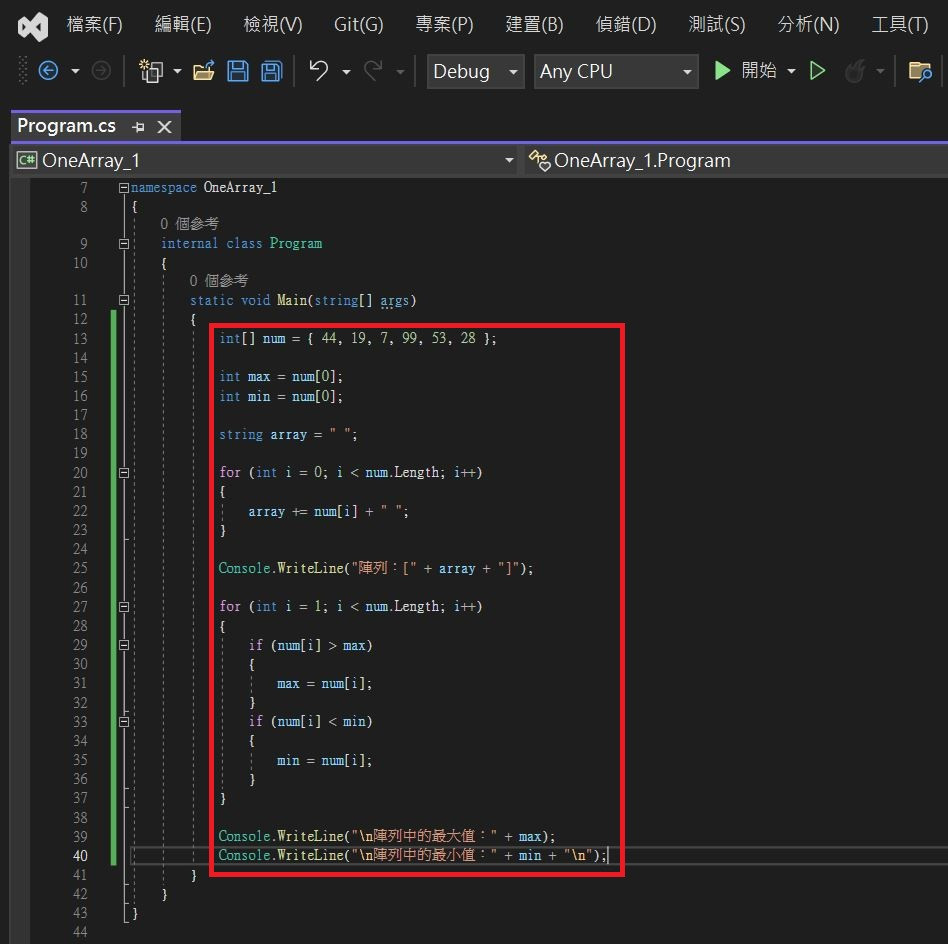
Task: Open the Git(G) menu
Action: 359,25
